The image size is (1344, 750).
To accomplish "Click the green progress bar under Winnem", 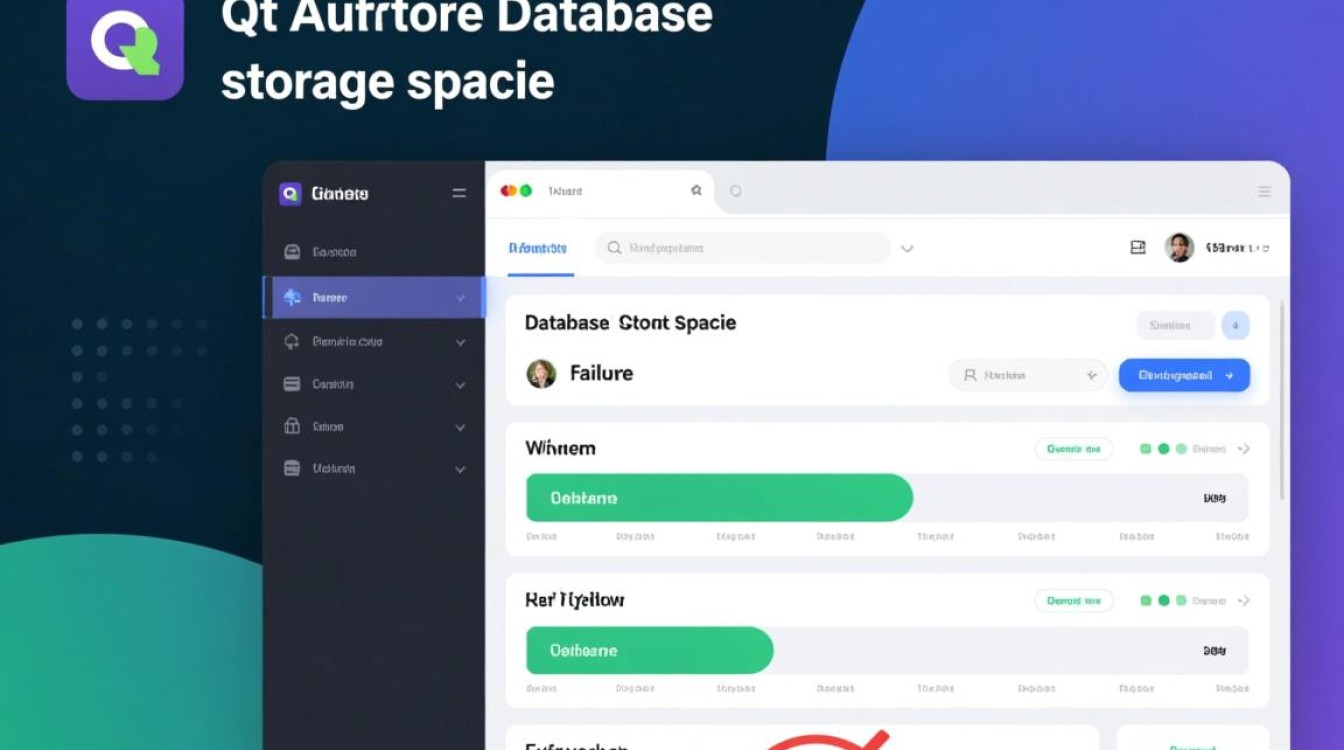I will coord(718,498).
